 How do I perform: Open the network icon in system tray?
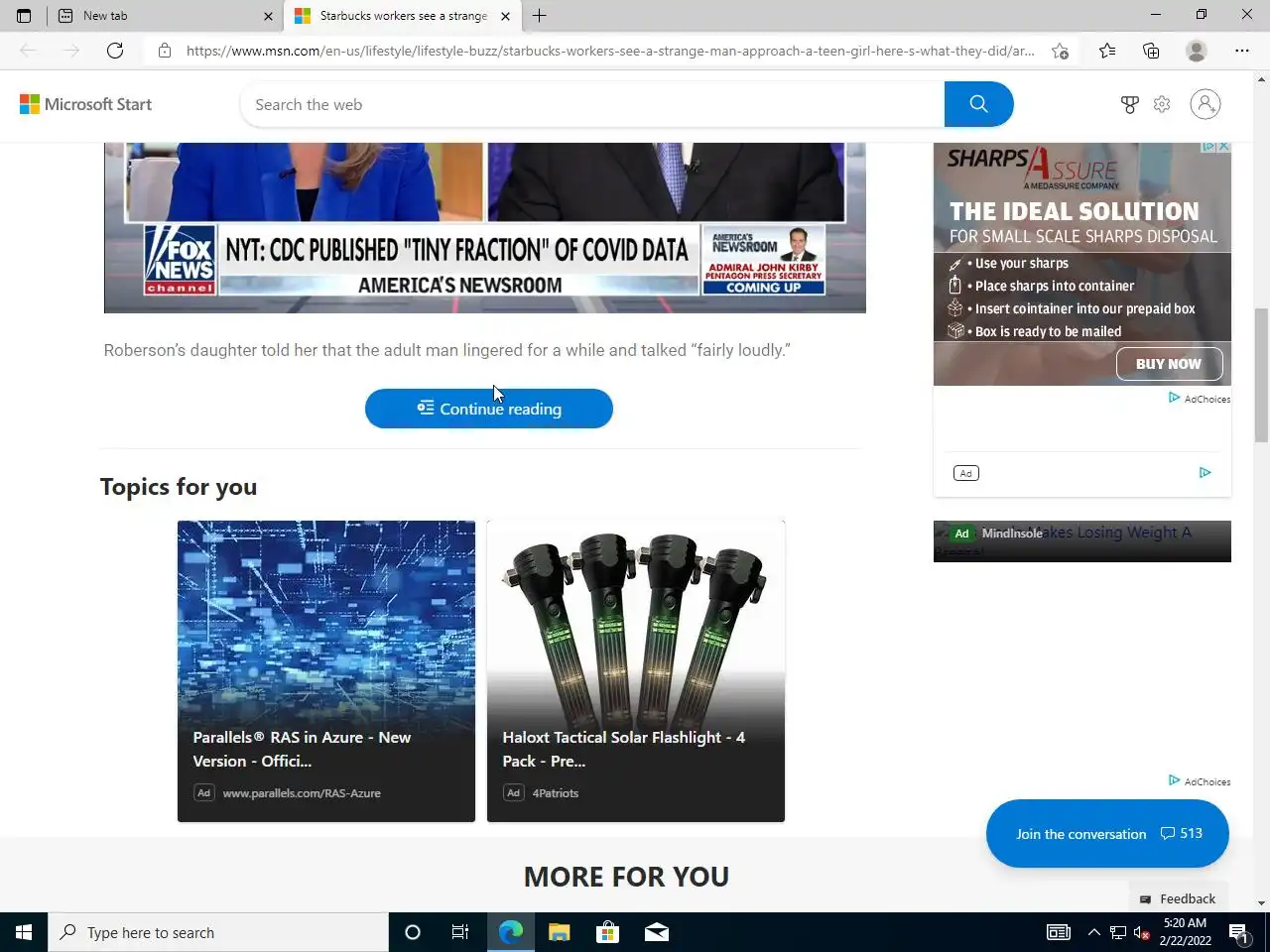pyautogui.click(x=1118, y=932)
